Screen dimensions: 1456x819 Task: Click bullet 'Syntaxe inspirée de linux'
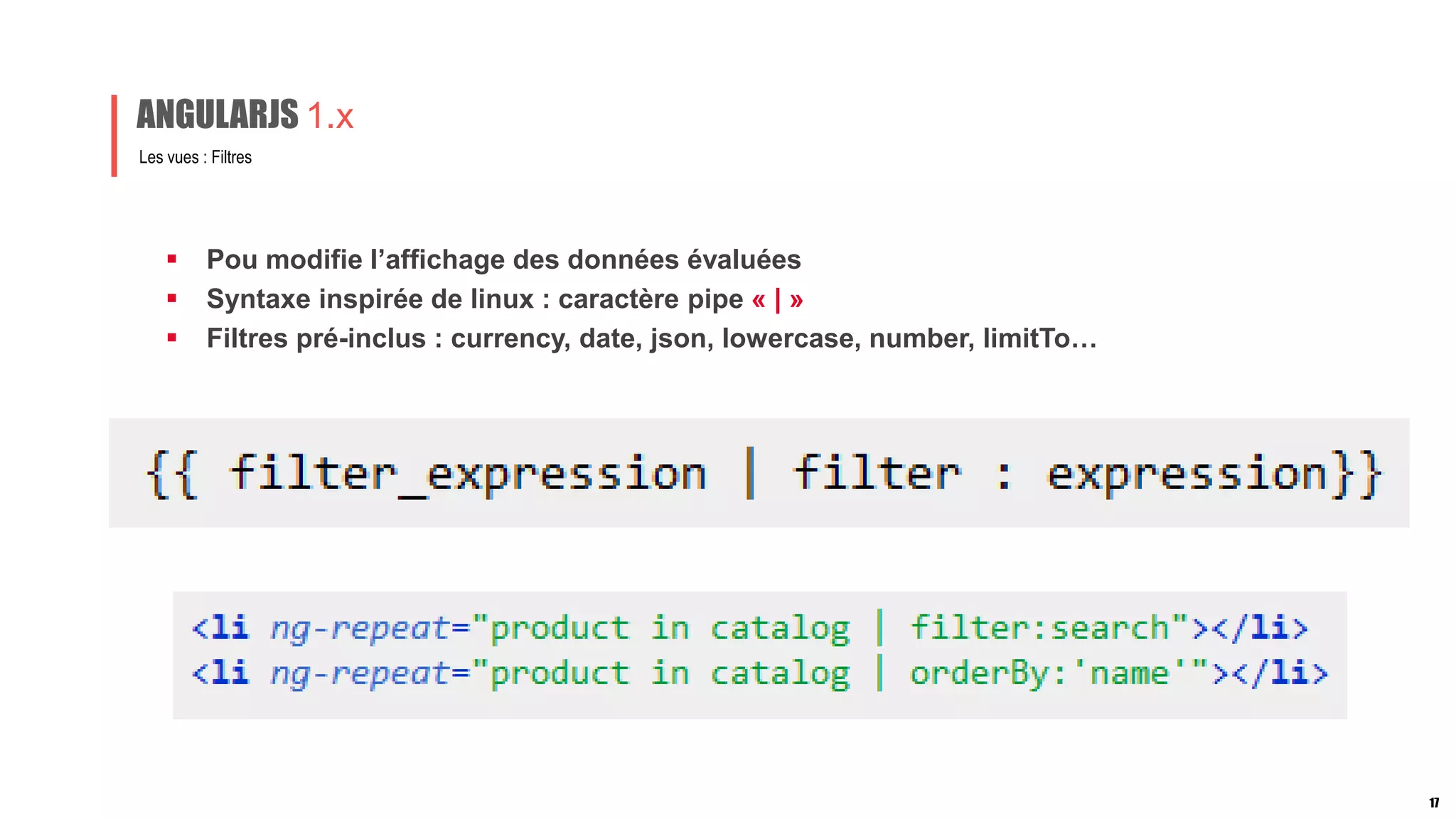[x=505, y=299]
